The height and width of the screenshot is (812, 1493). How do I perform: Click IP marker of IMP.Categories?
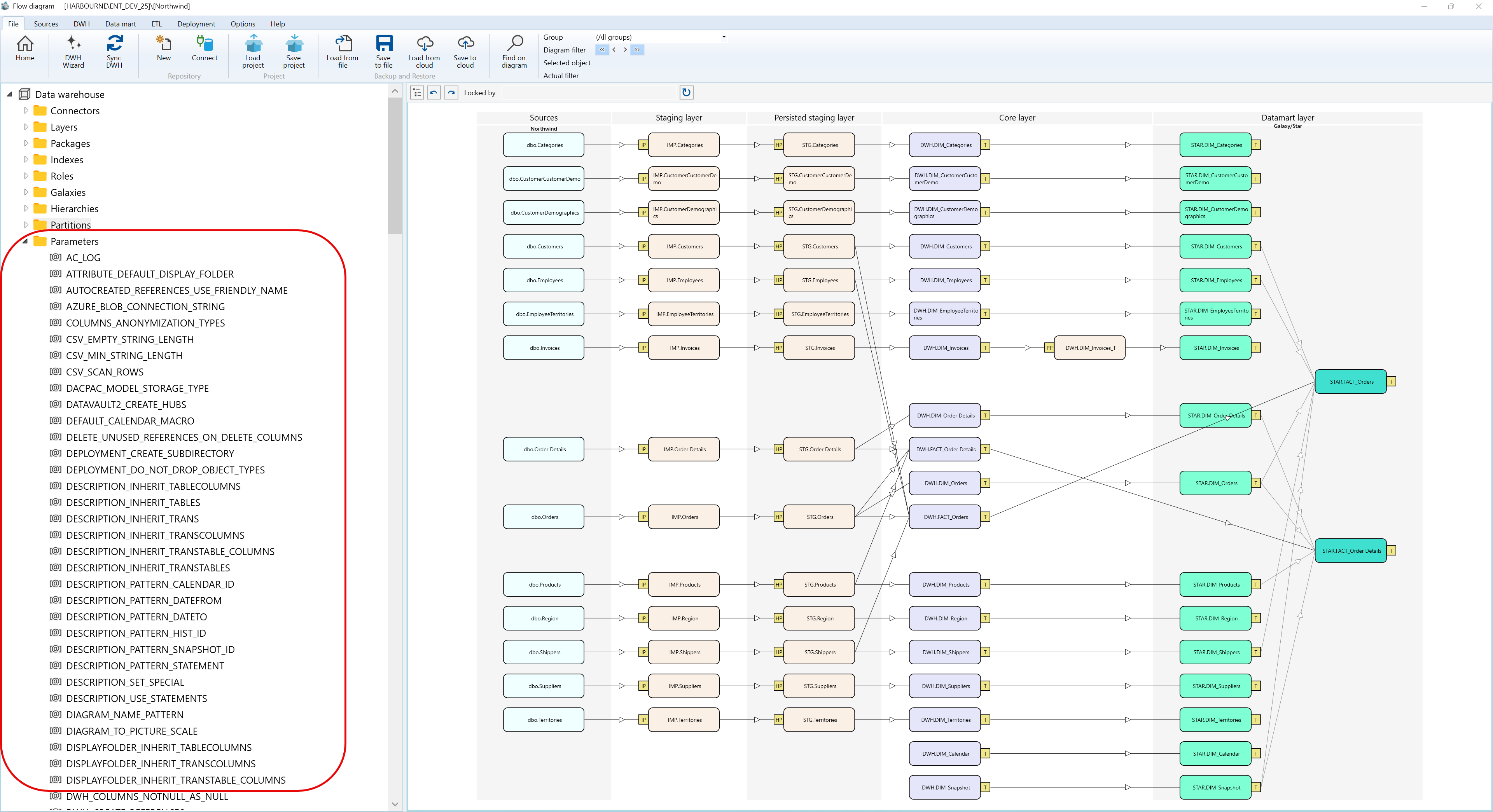[x=643, y=145]
